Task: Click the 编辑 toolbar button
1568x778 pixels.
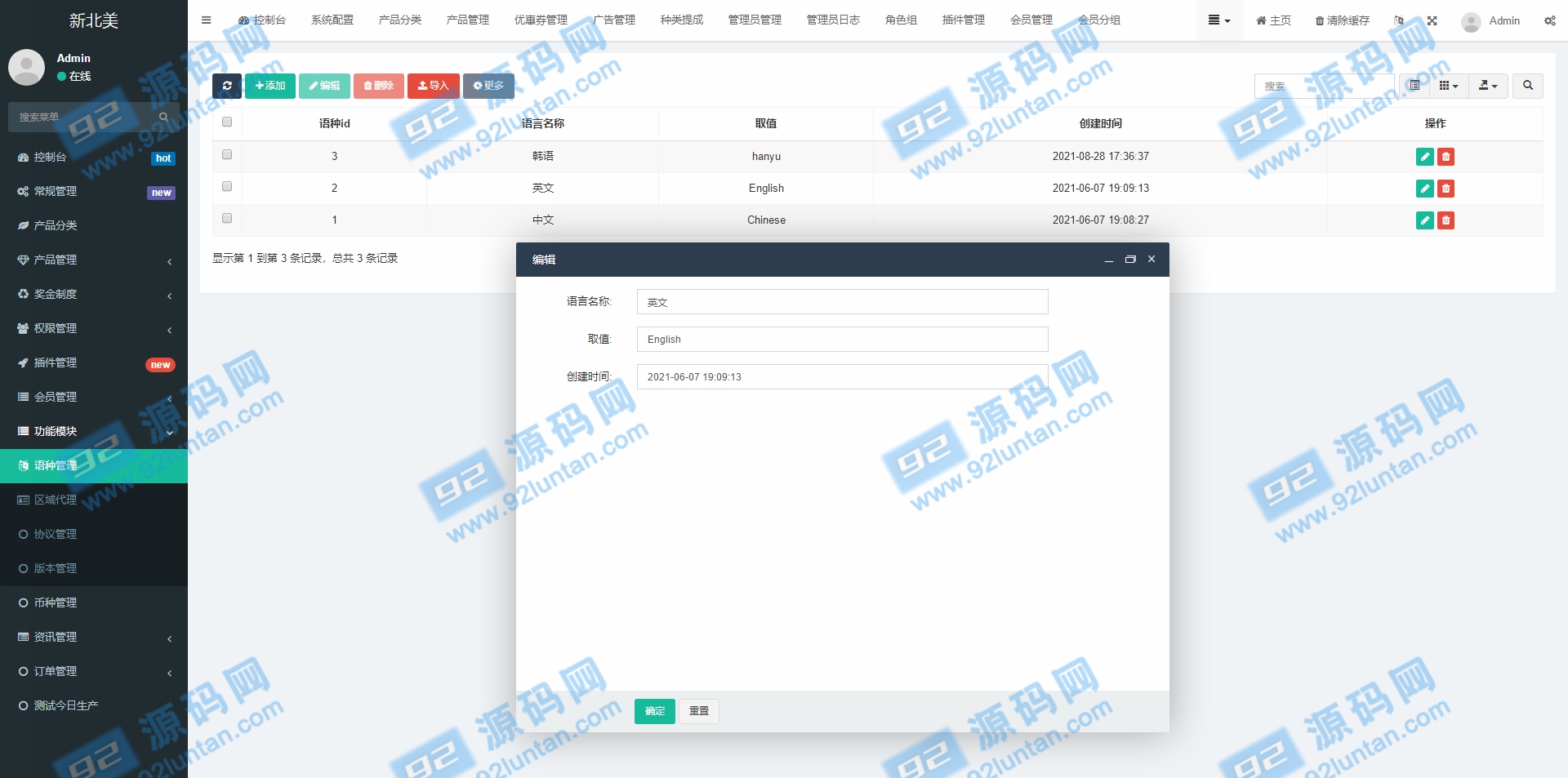Action: pos(324,86)
